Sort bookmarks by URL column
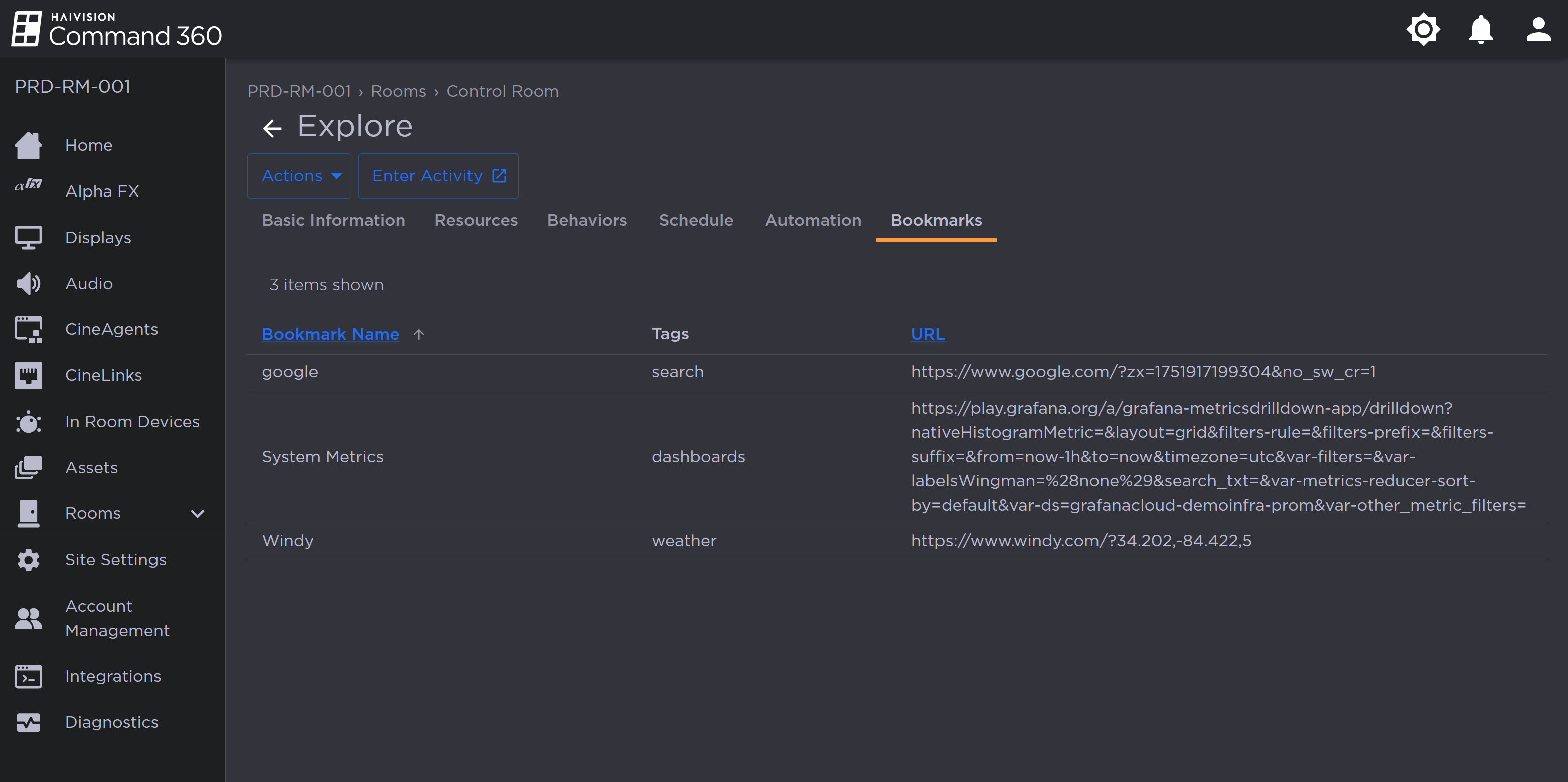This screenshot has width=1568, height=782. [927, 334]
